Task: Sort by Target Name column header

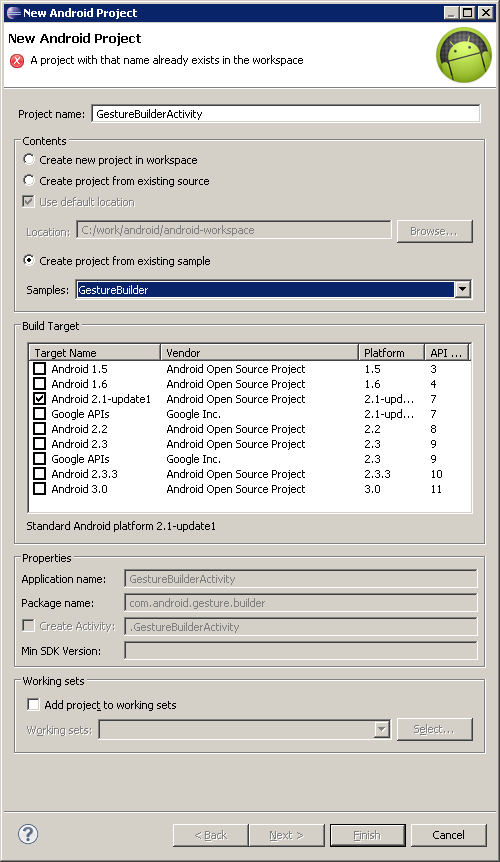Action: [x=95, y=352]
